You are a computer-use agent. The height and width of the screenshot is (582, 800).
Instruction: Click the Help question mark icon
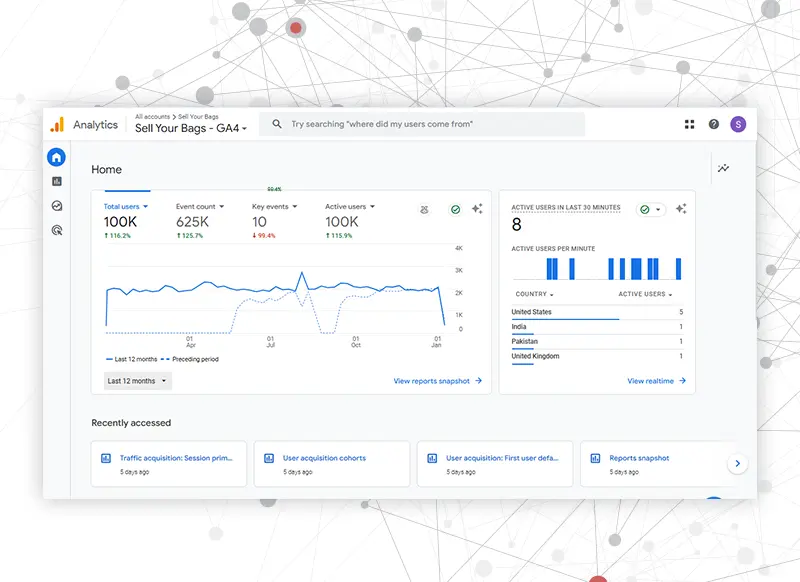tap(713, 124)
